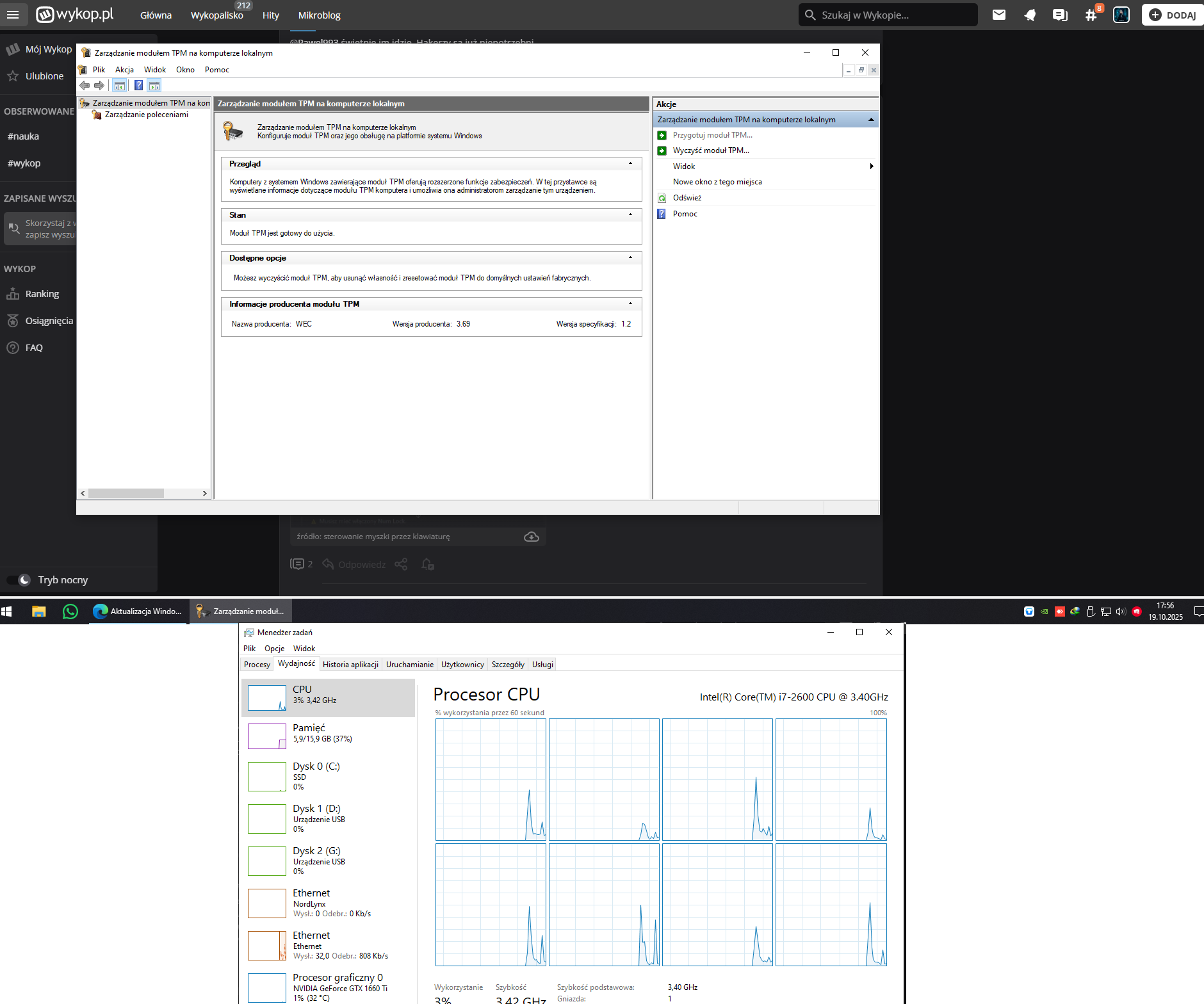Open wykop messages envelope icon
This screenshot has height=1004, width=1204.
click(998, 15)
